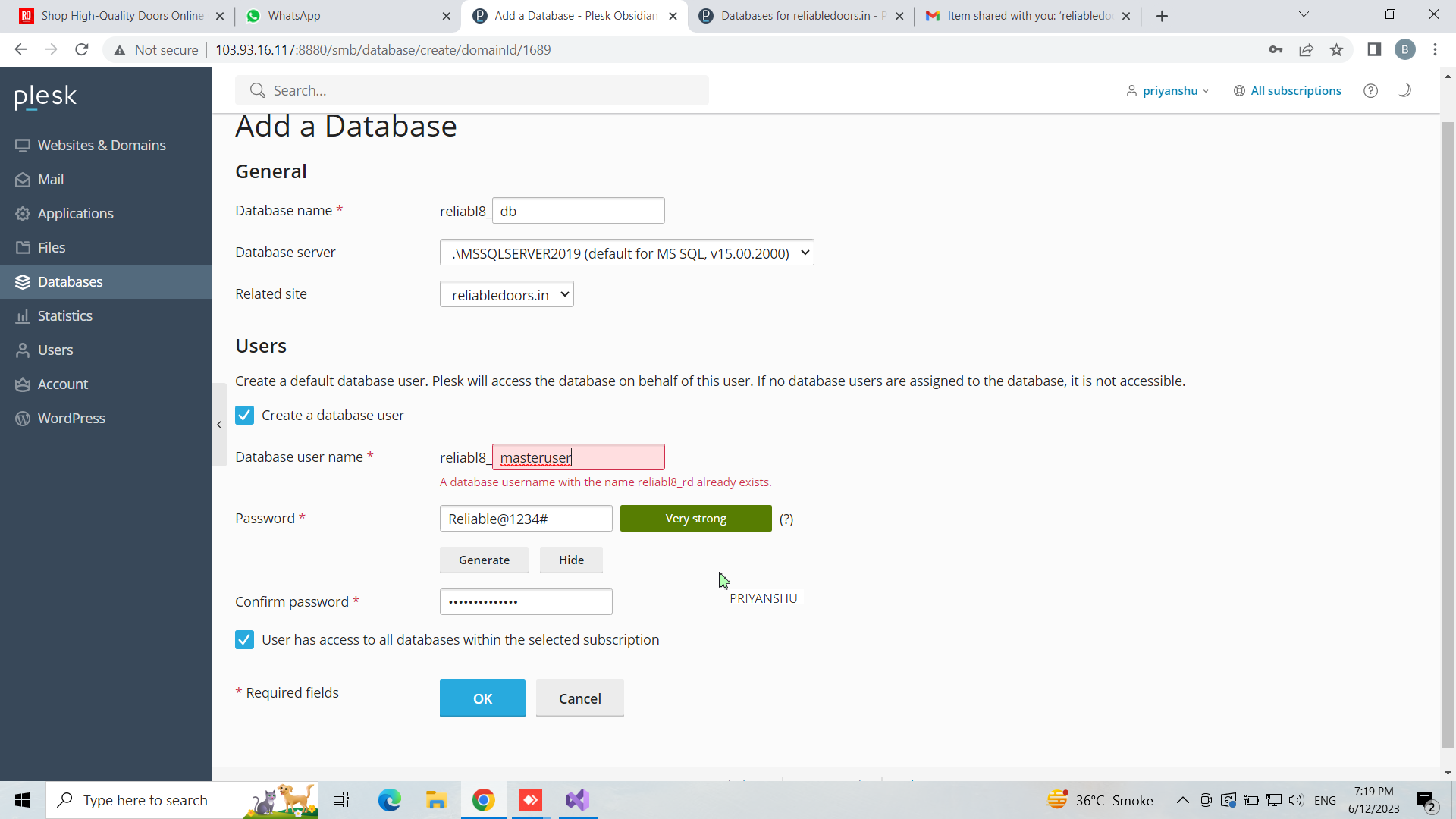Click the password help (?) hint
This screenshot has height=819, width=1456.
786,519
